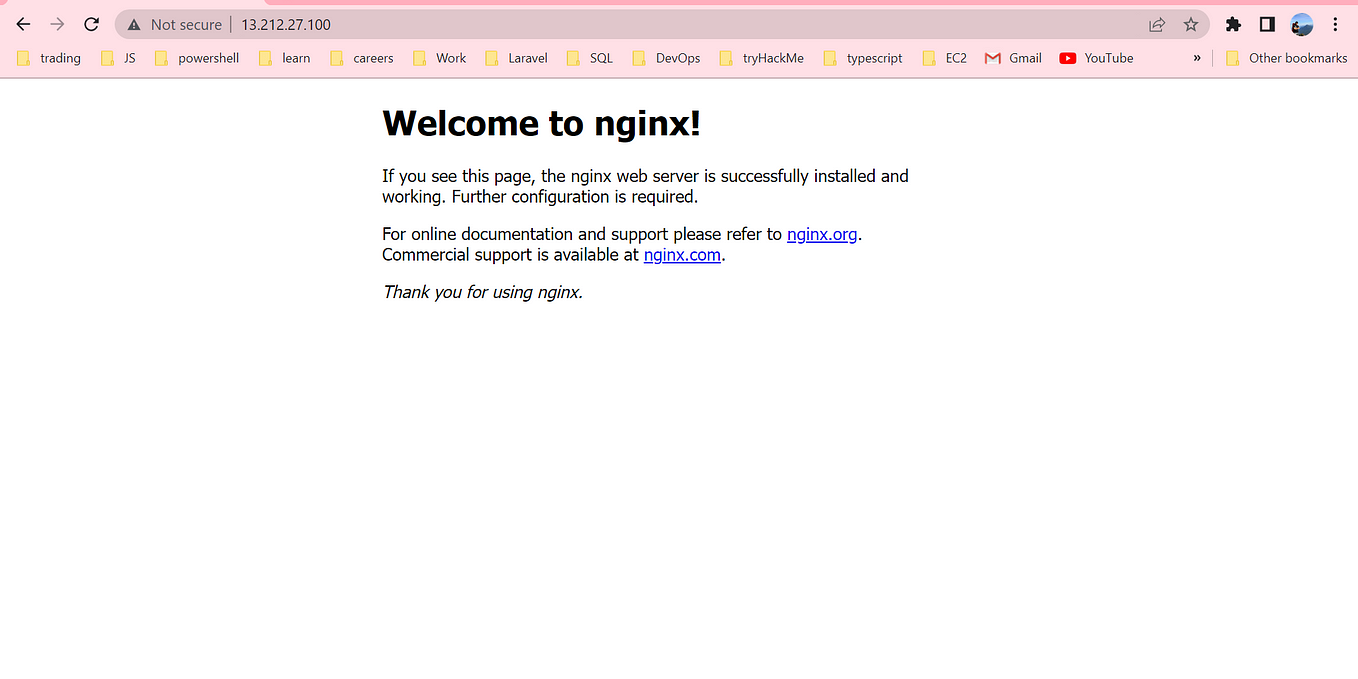This screenshot has width=1358, height=679.
Task: Open the typescript bookmarks folder
Action: coord(864,58)
